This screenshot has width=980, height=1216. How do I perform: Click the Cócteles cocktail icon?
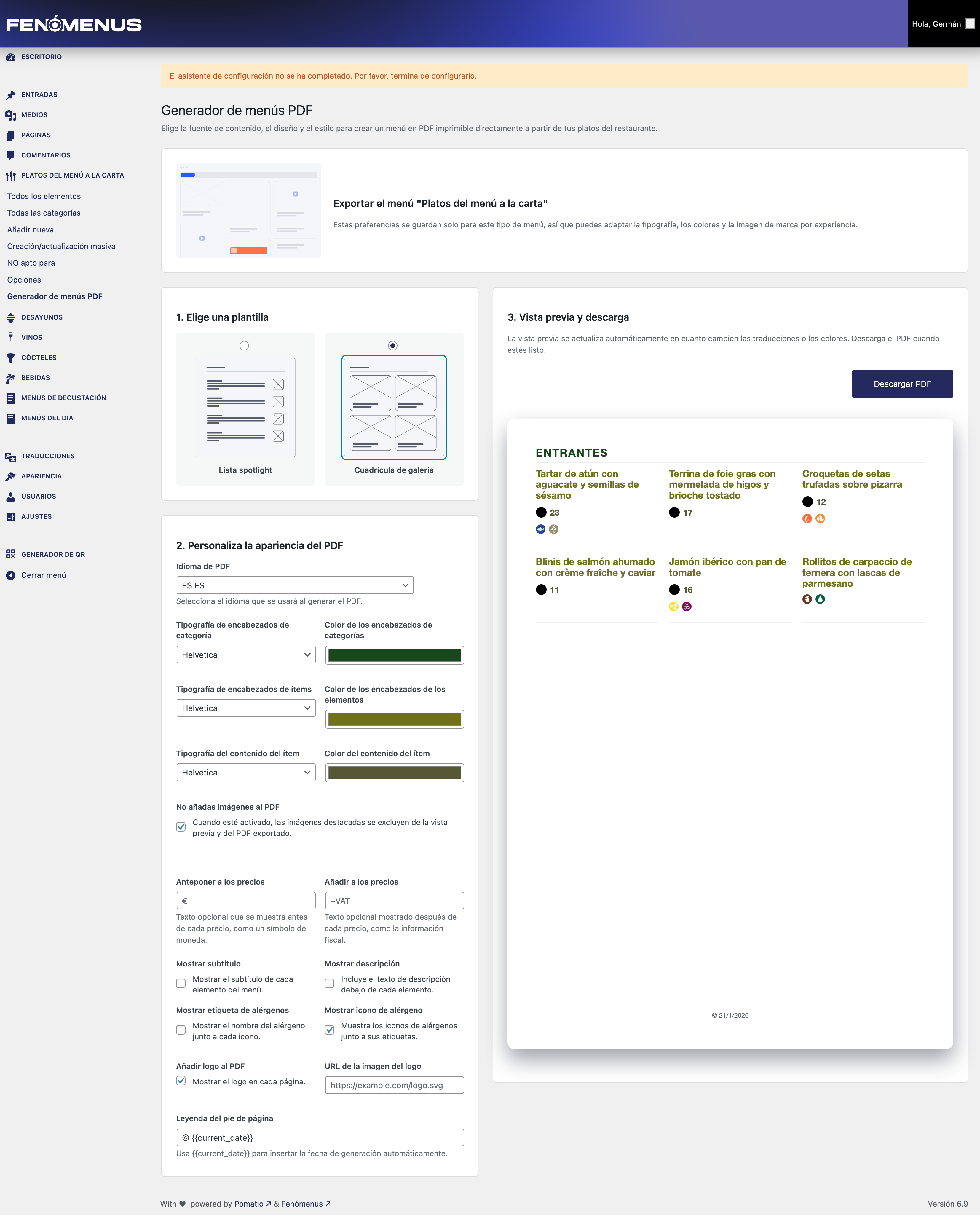10,358
